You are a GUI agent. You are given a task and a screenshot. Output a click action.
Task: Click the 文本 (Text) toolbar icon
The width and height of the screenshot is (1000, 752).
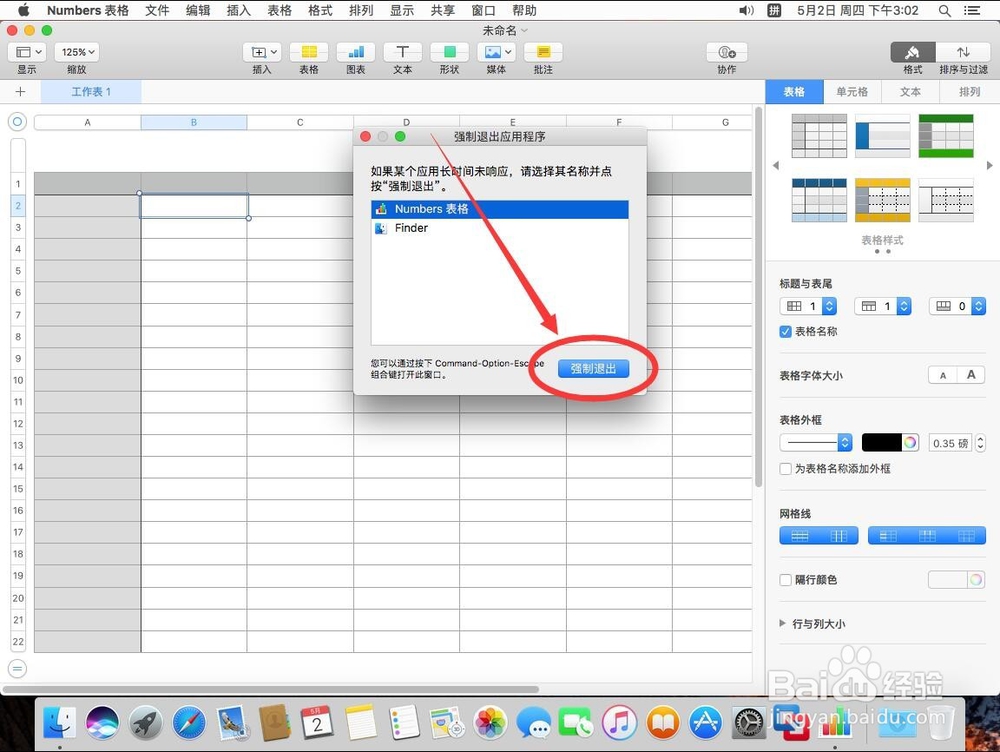[x=402, y=52]
